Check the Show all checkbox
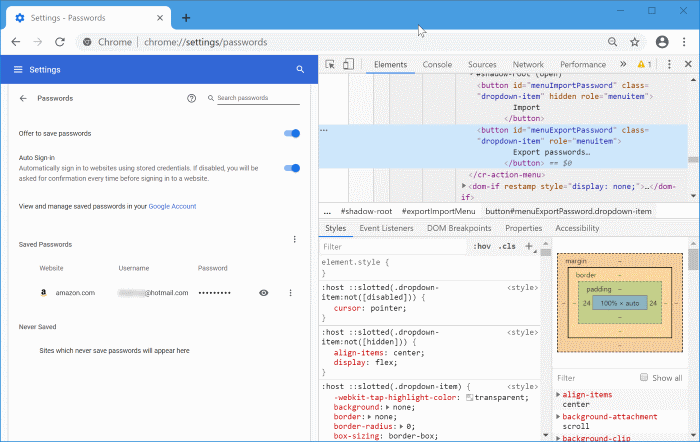The width and height of the screenshot is (700, 442). point(641,378)
